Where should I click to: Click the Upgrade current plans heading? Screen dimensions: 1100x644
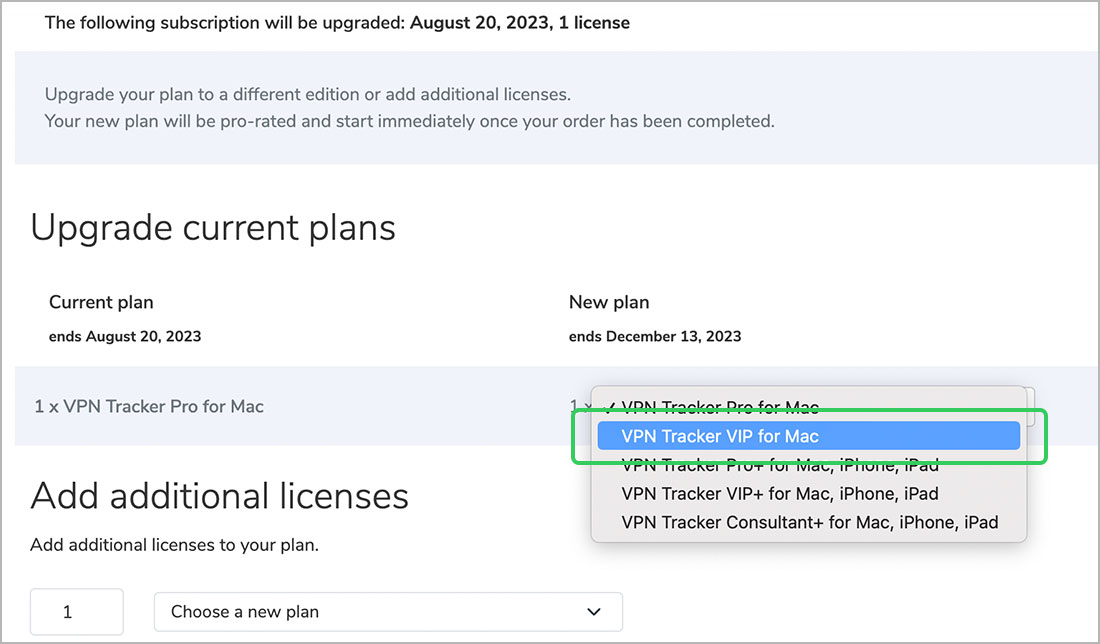pos(213,228)
